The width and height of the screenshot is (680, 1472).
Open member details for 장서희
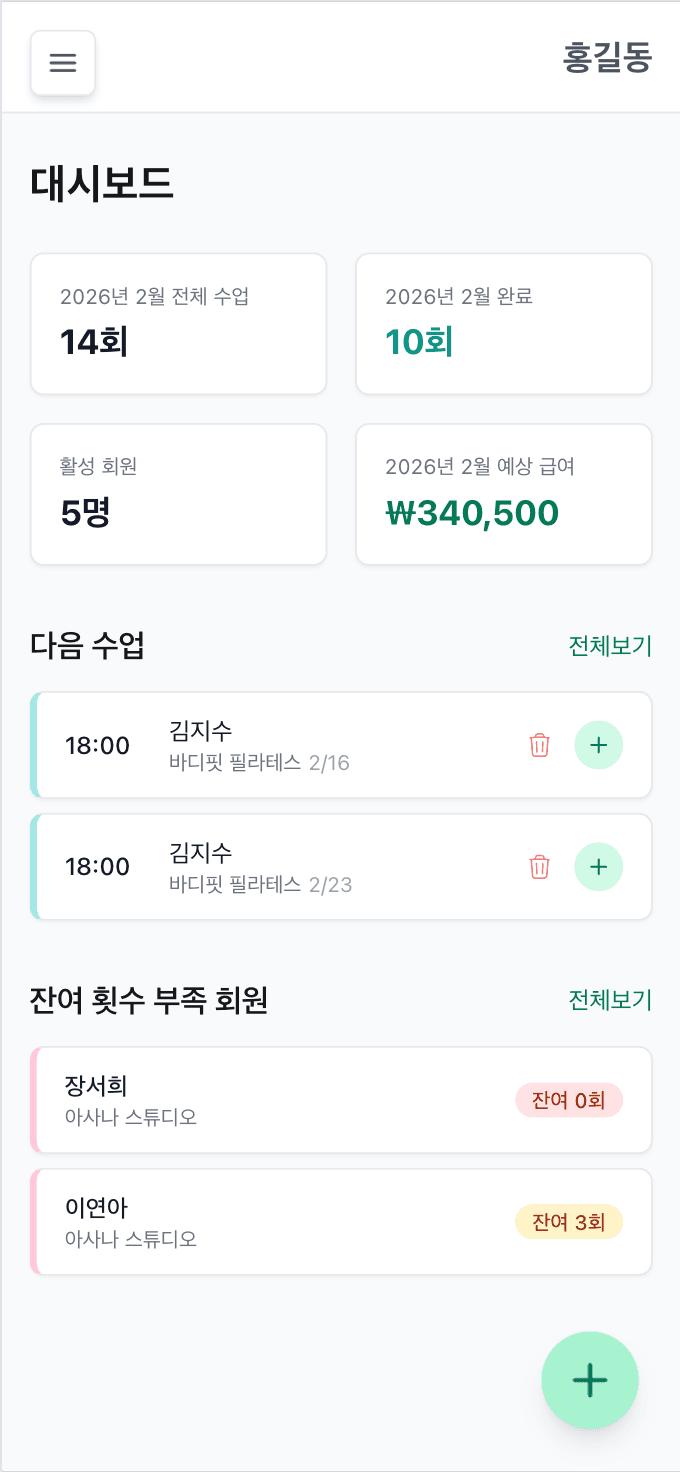pos(250,1100)
